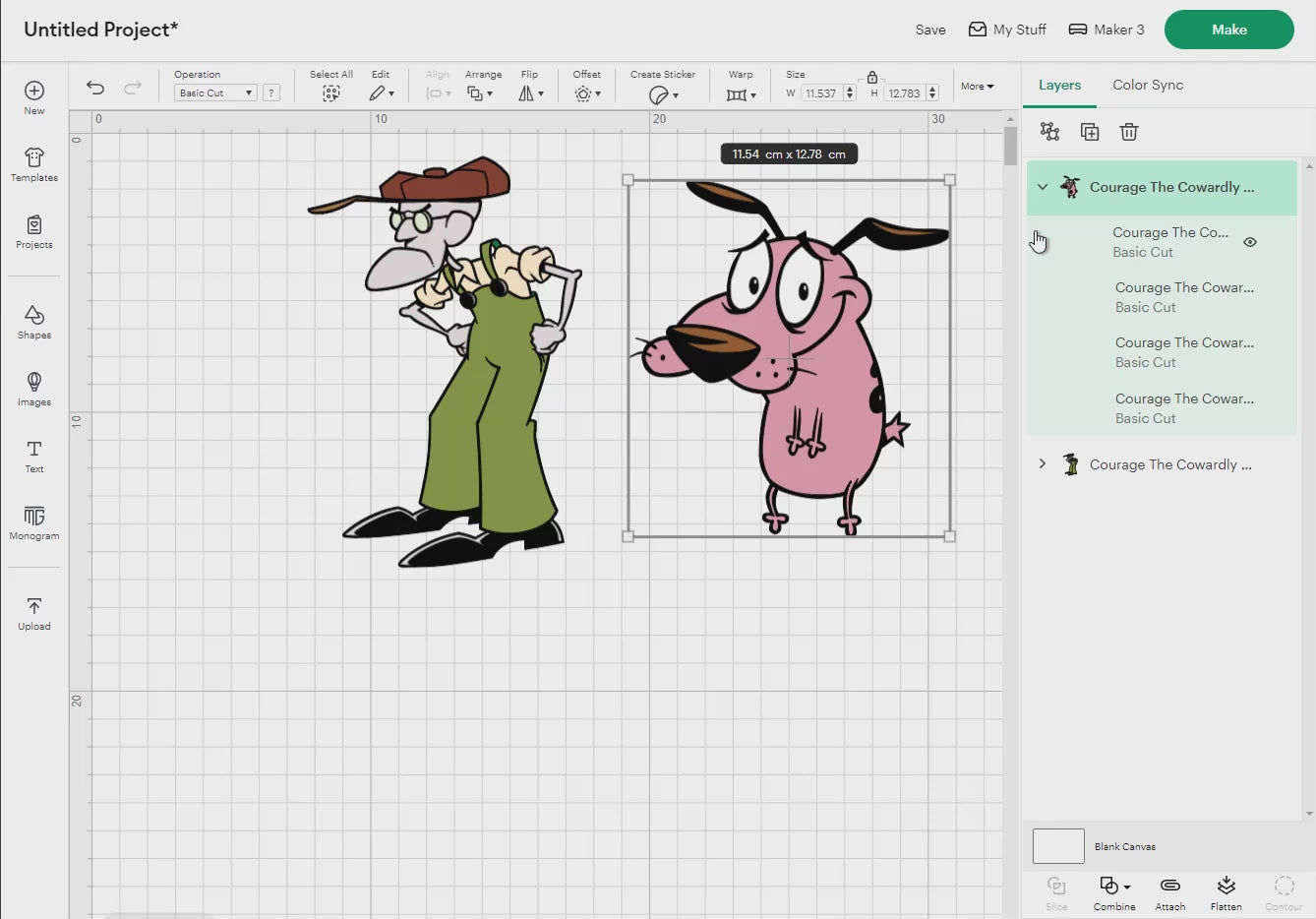Open My Stuff
Screen dimensions: 1316x919
[x=1007, y=30]
